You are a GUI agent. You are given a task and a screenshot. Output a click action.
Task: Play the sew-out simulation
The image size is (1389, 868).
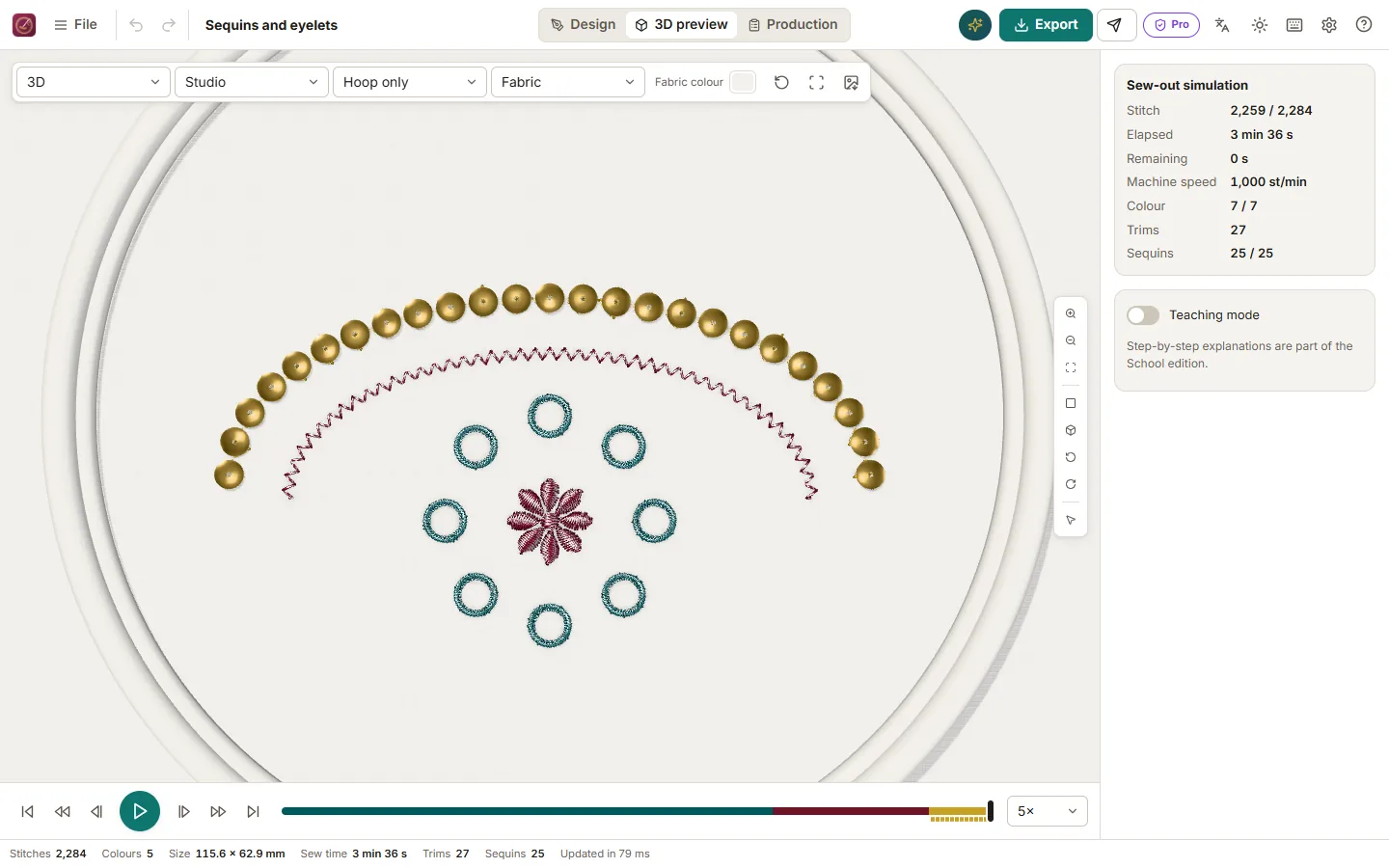tap(140, 811)
